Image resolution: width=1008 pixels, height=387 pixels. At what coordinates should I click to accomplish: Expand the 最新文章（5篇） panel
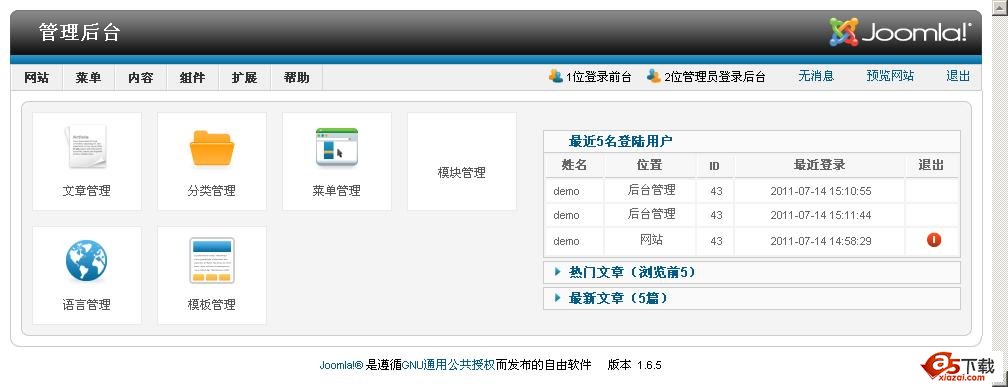(752, 298)
